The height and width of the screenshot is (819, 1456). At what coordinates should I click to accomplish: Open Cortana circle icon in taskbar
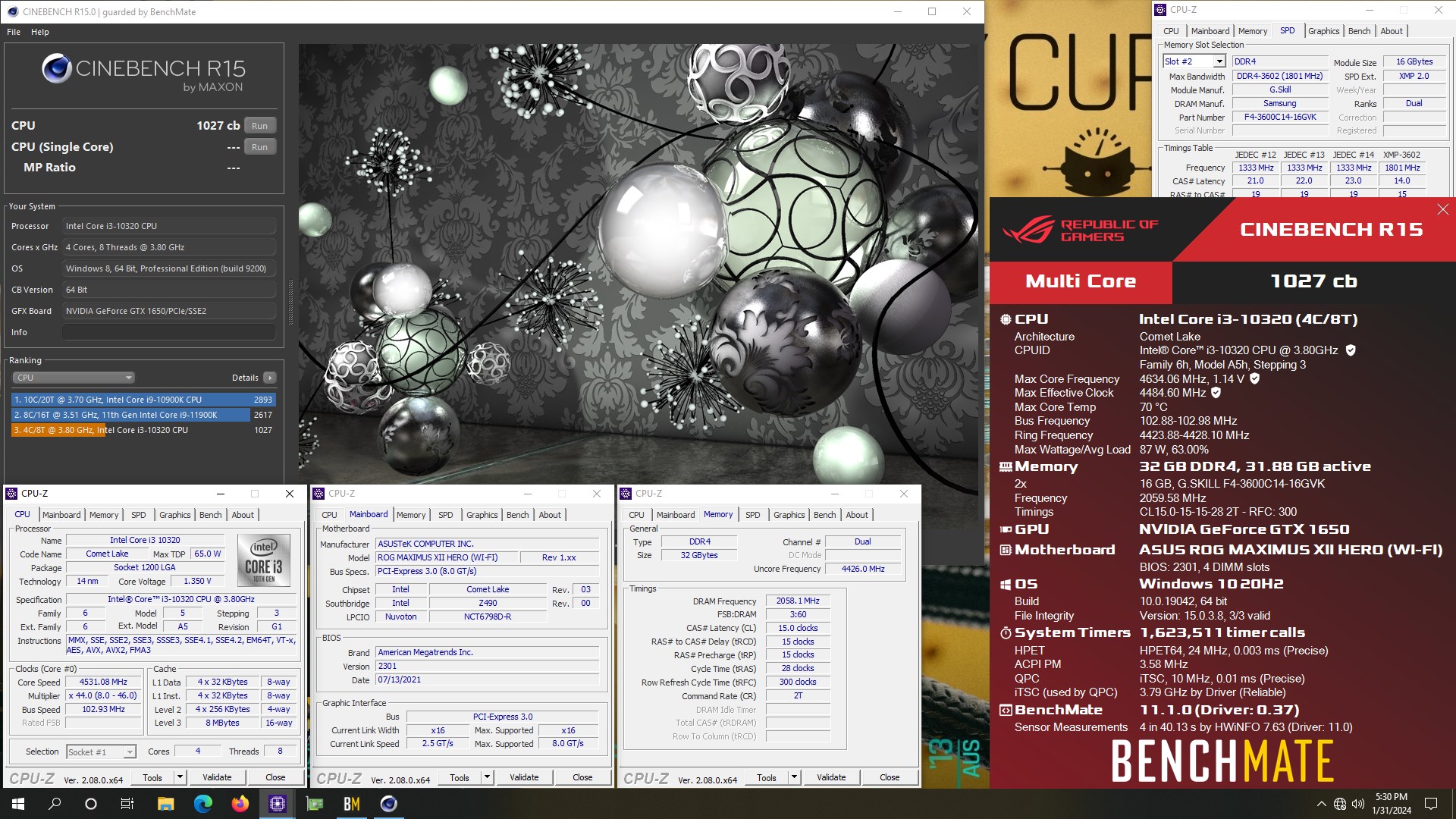(91, 804)
